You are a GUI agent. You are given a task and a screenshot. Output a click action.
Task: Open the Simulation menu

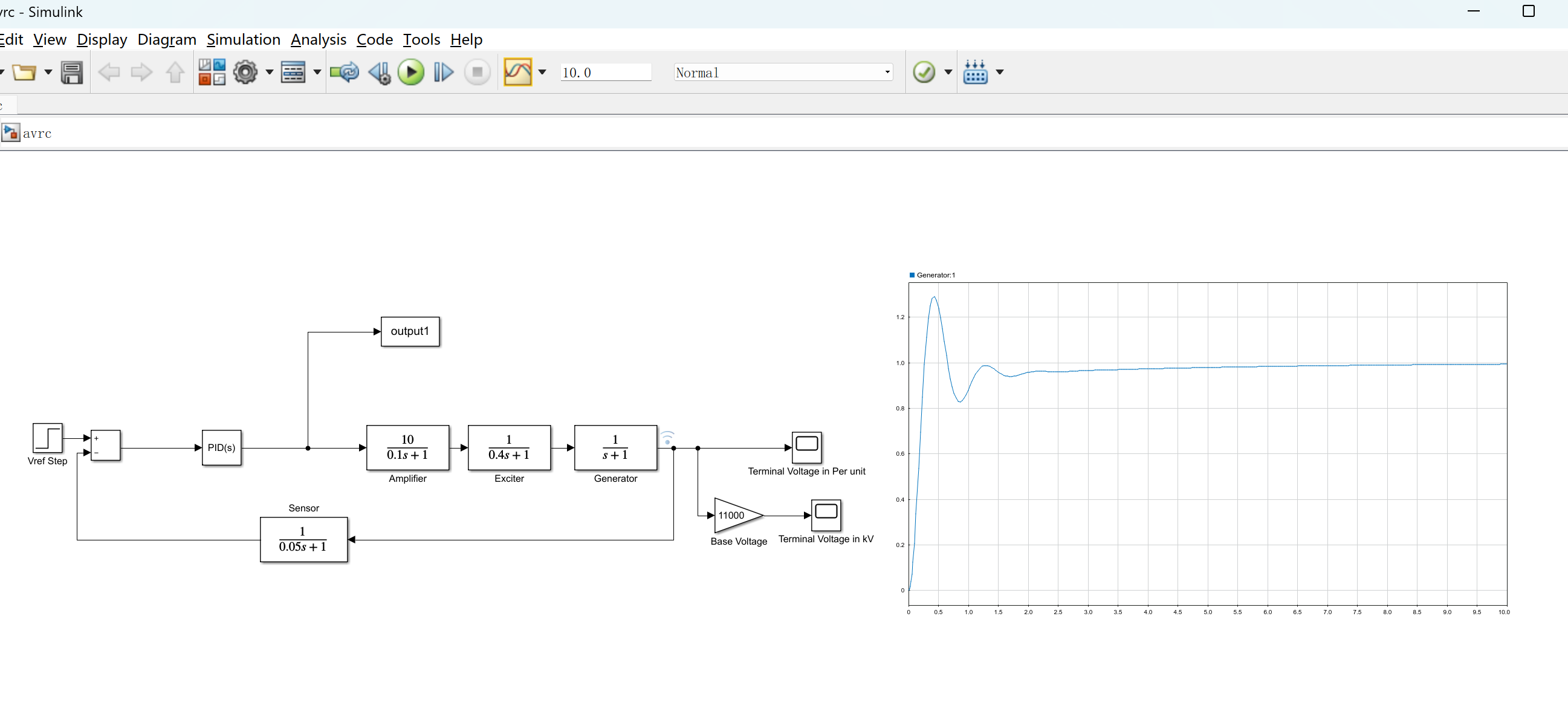click(x=244, y=39)
